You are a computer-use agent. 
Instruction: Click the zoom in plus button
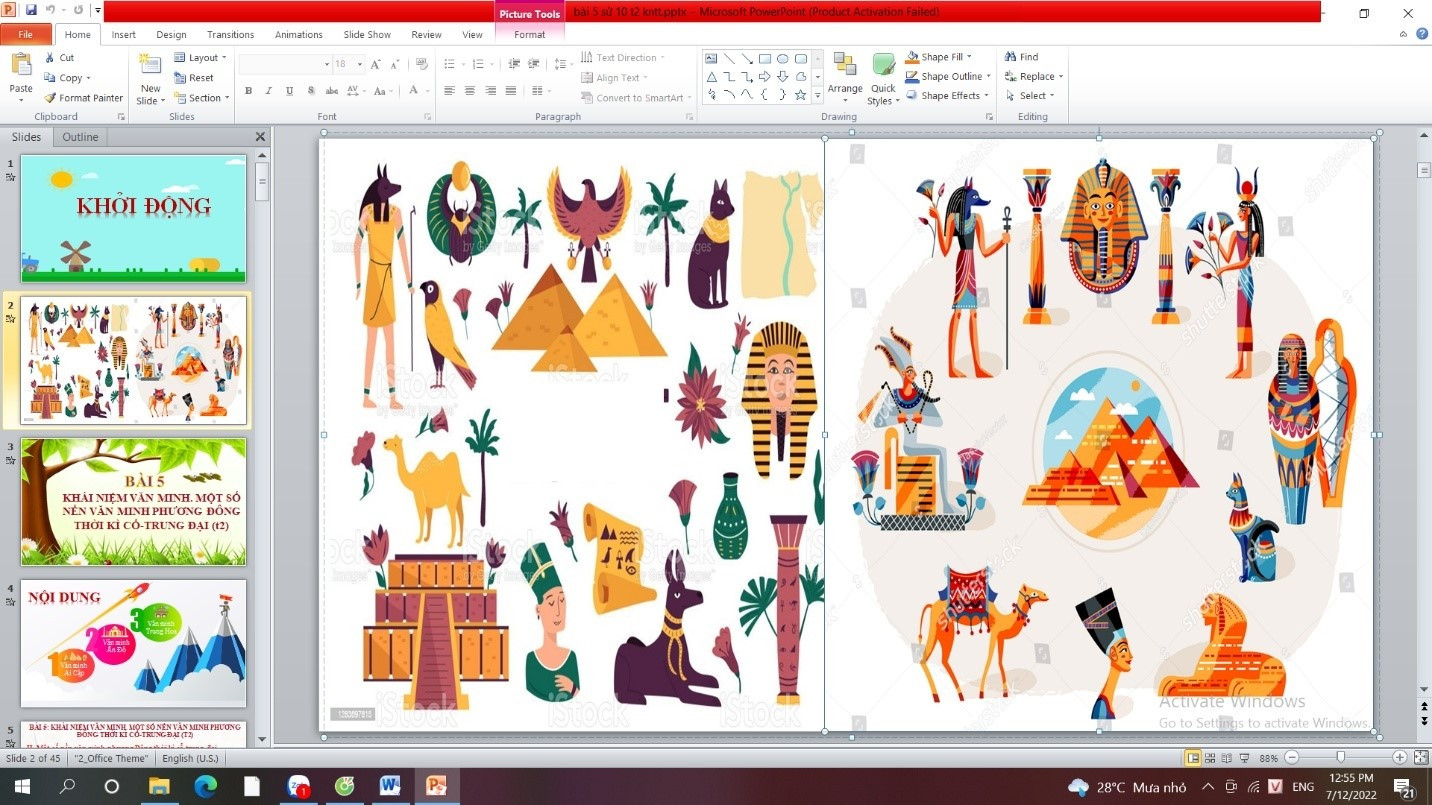point(1400,758)
